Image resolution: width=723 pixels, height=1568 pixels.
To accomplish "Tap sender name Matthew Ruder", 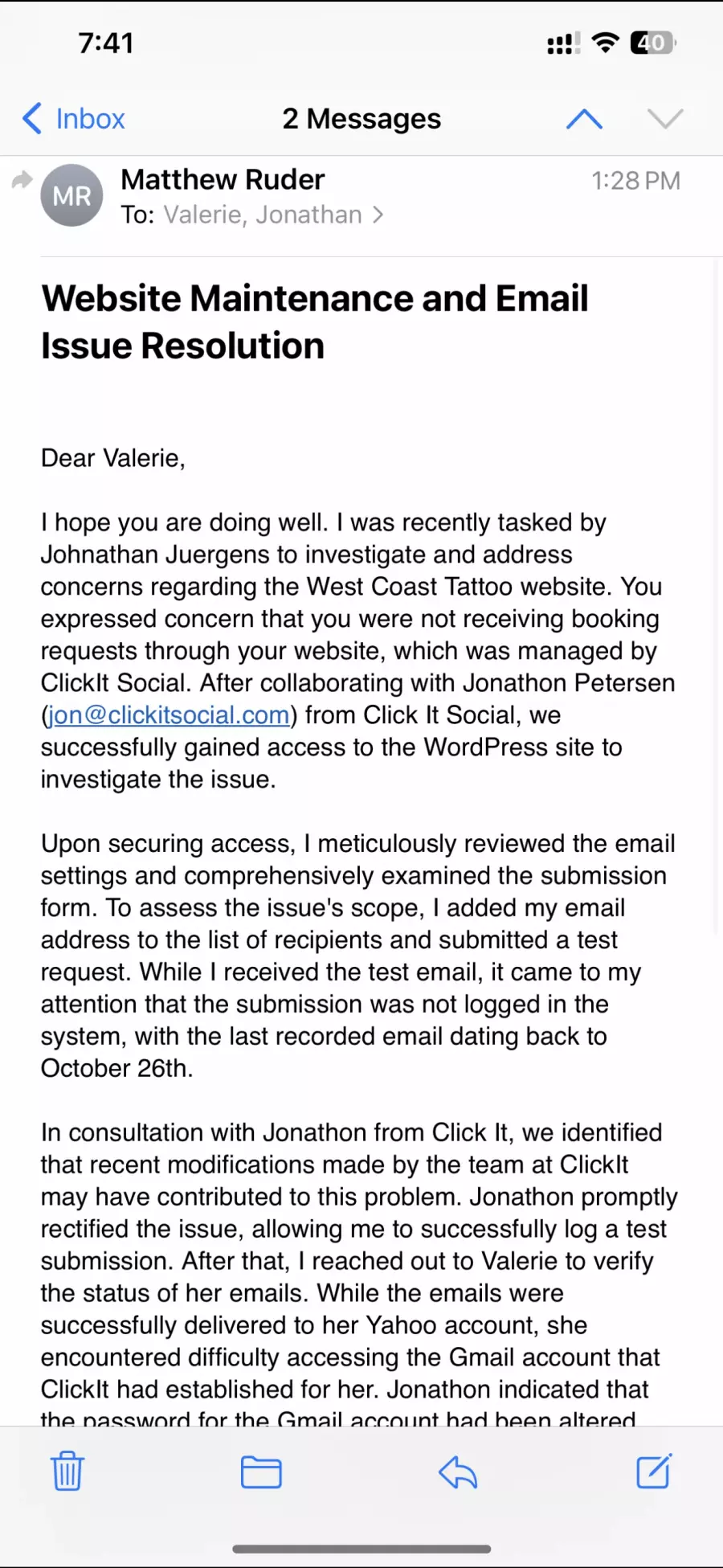I will point(223,179).
